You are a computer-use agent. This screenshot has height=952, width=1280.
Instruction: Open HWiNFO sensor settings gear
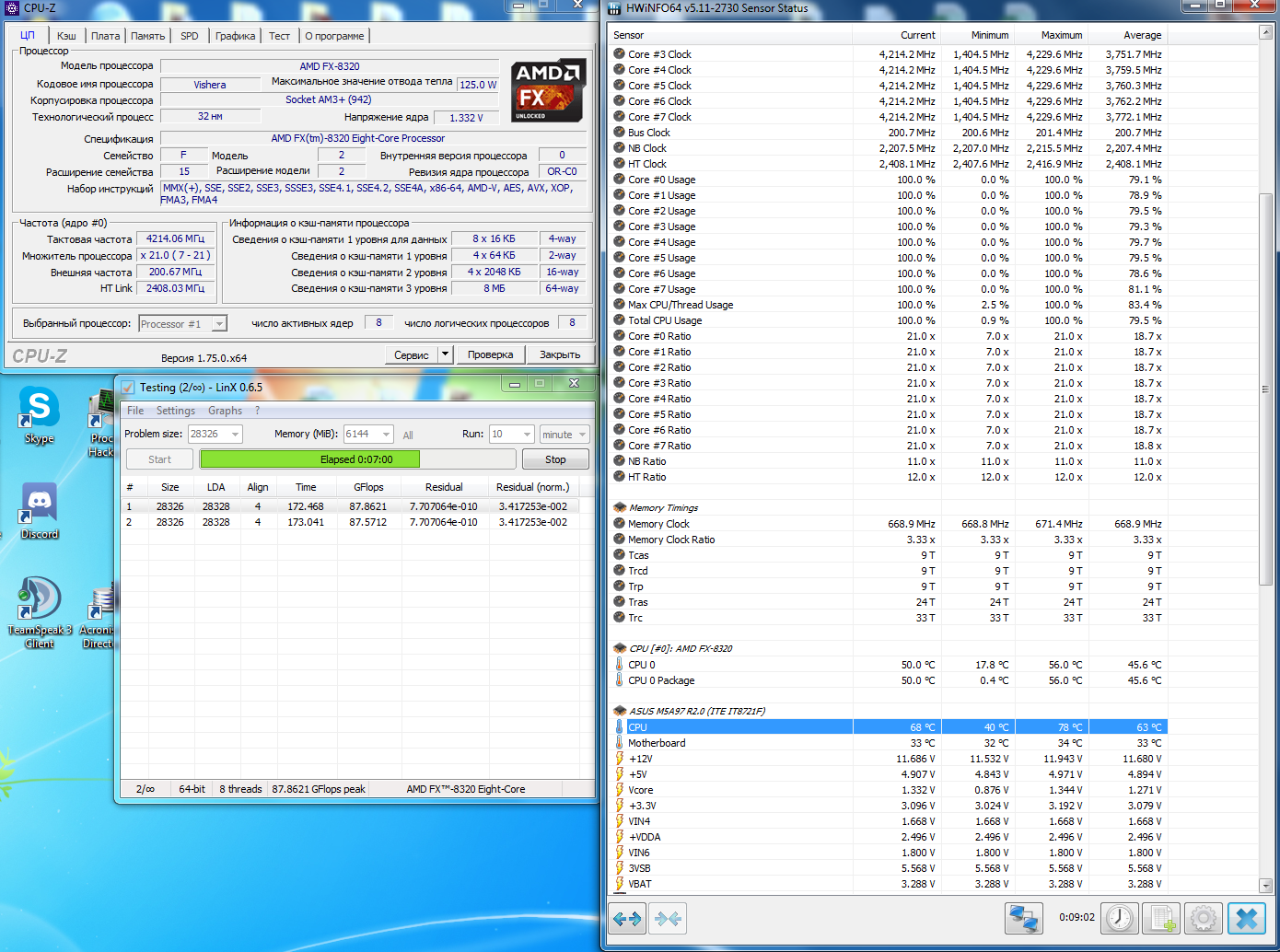(x=1204, y=918)
